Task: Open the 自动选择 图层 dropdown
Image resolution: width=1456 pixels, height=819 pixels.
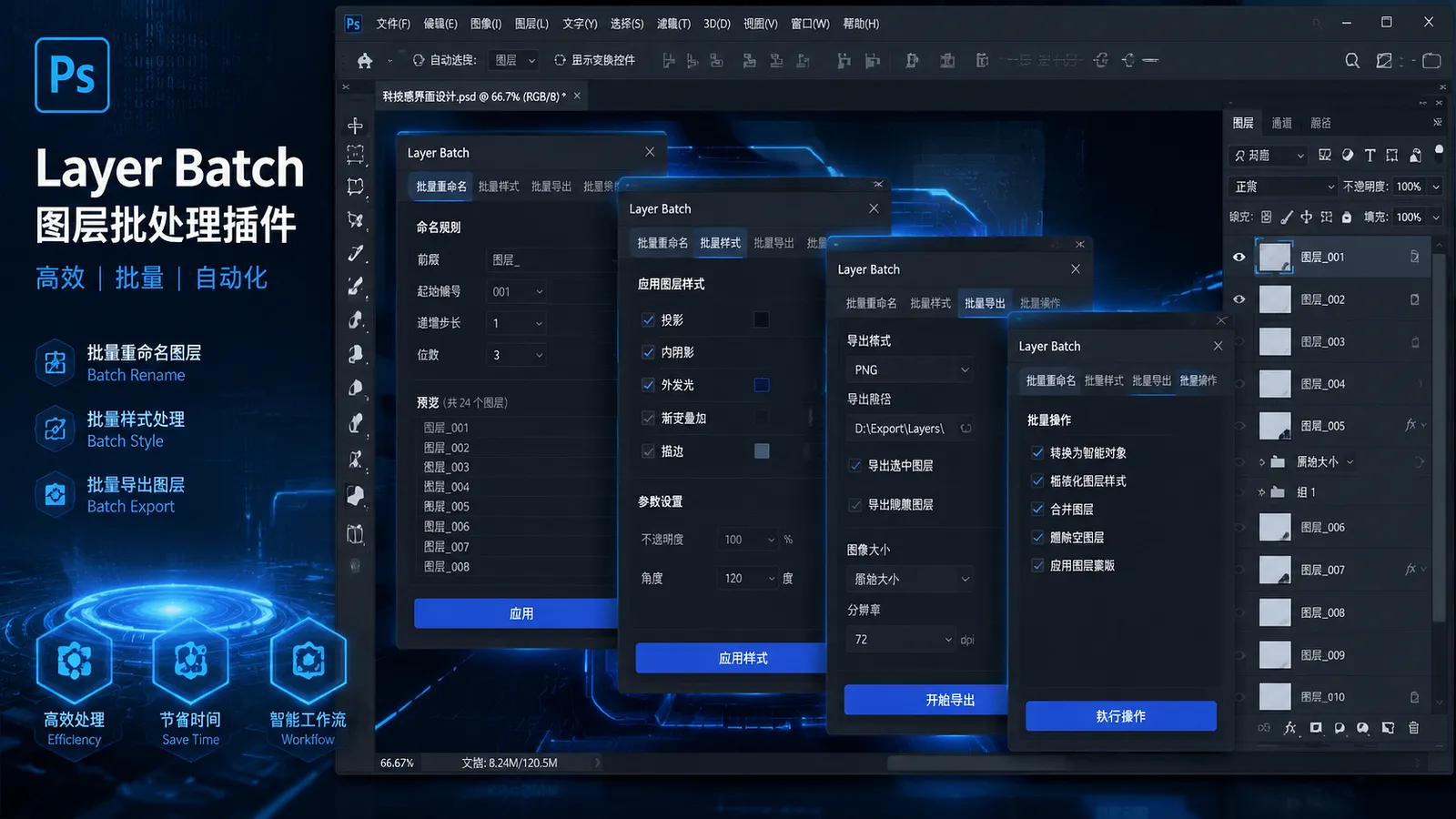Action: pos(514,60)
